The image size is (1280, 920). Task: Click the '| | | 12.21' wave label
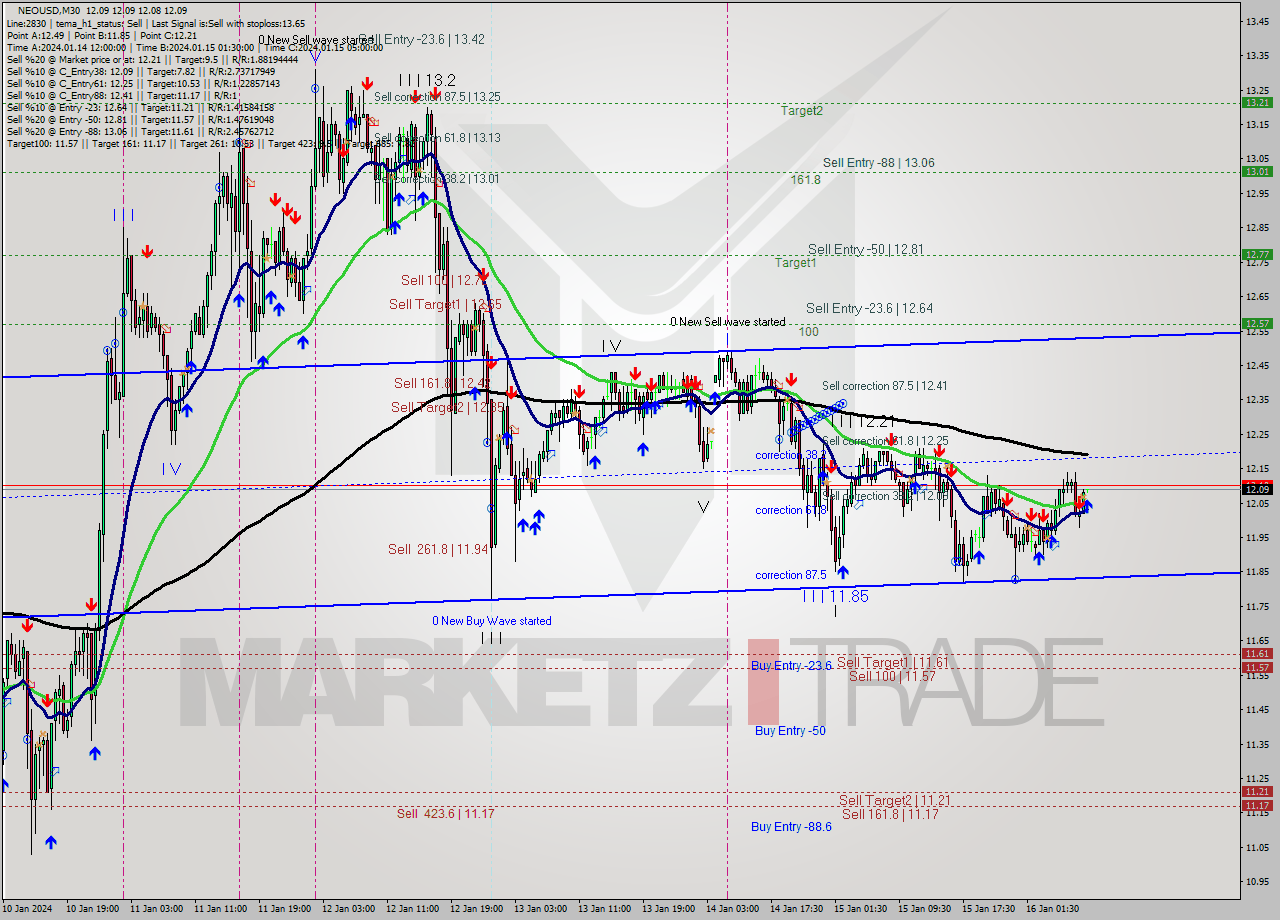coord(866,423)
